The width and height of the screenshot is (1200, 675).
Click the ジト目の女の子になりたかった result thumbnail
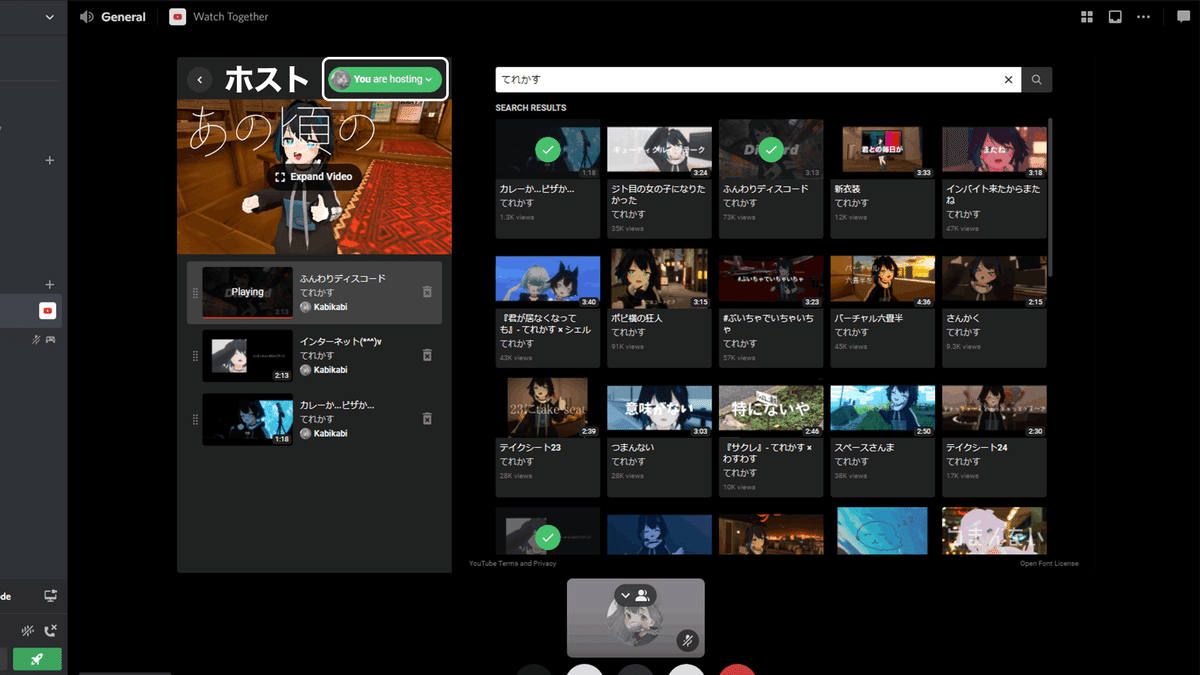pyautogui.click(x=659, y=150)
